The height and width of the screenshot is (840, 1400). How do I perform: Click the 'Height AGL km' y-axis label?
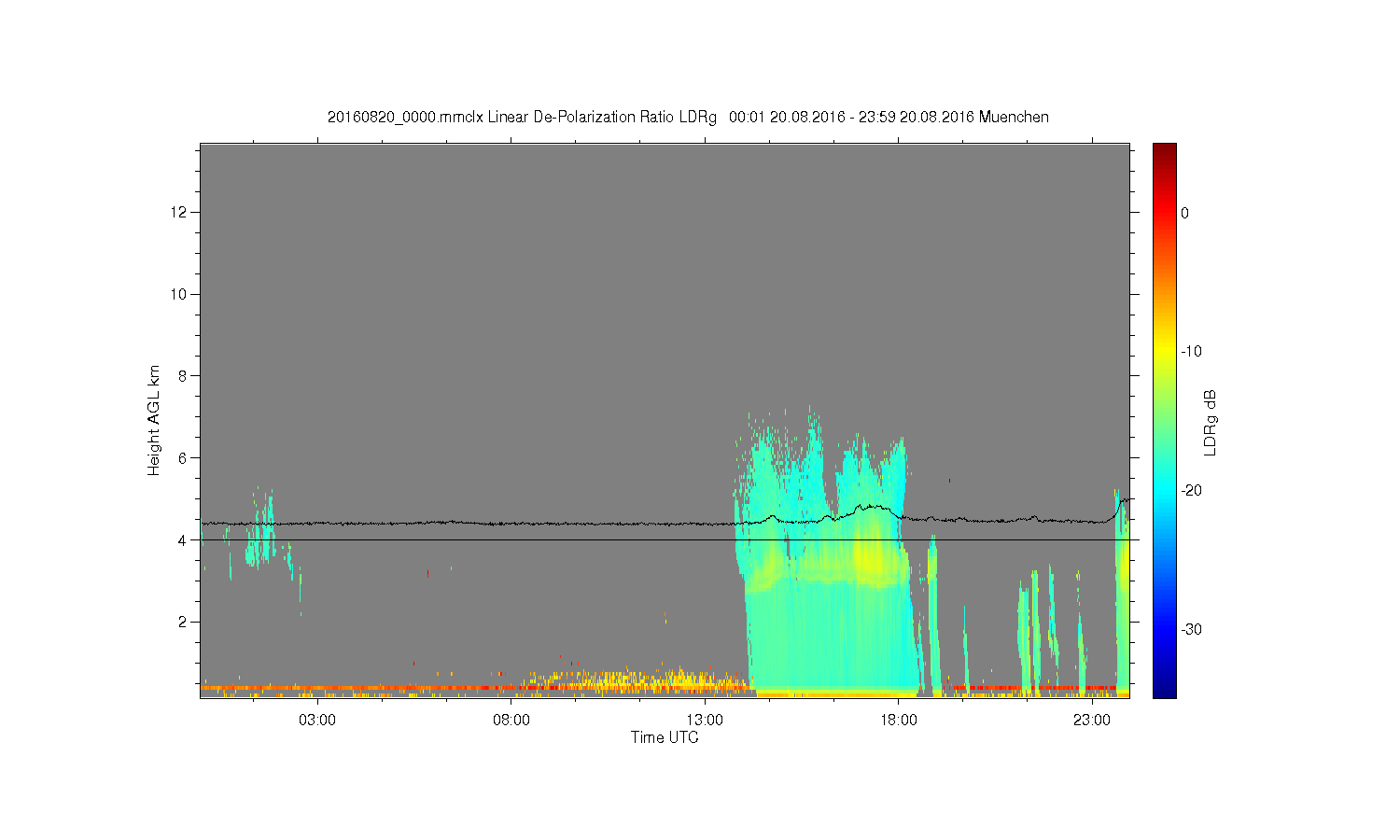pyautogui.click(x=154, y=420)
